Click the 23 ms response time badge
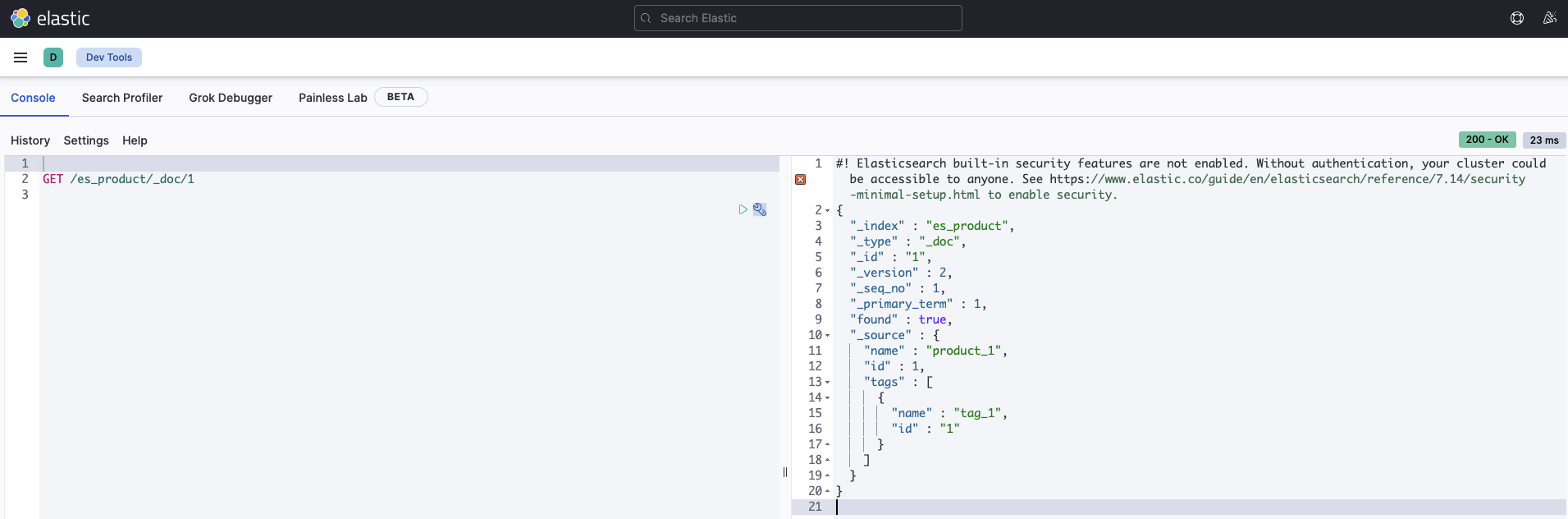 click(x=1544, y=140)
